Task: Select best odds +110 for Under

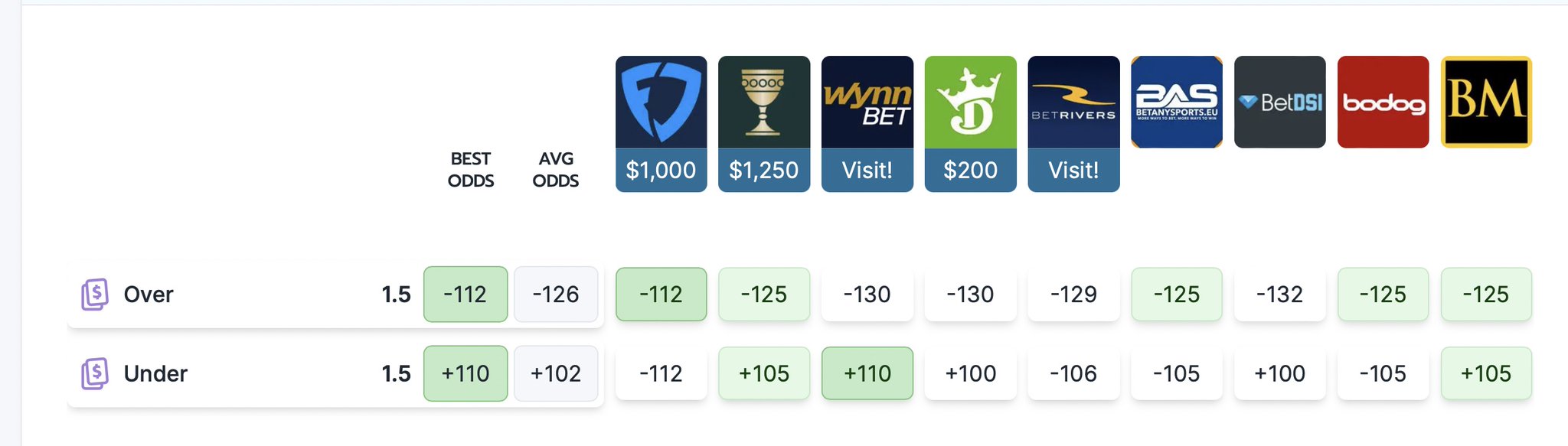Action: tap(465, 373)
